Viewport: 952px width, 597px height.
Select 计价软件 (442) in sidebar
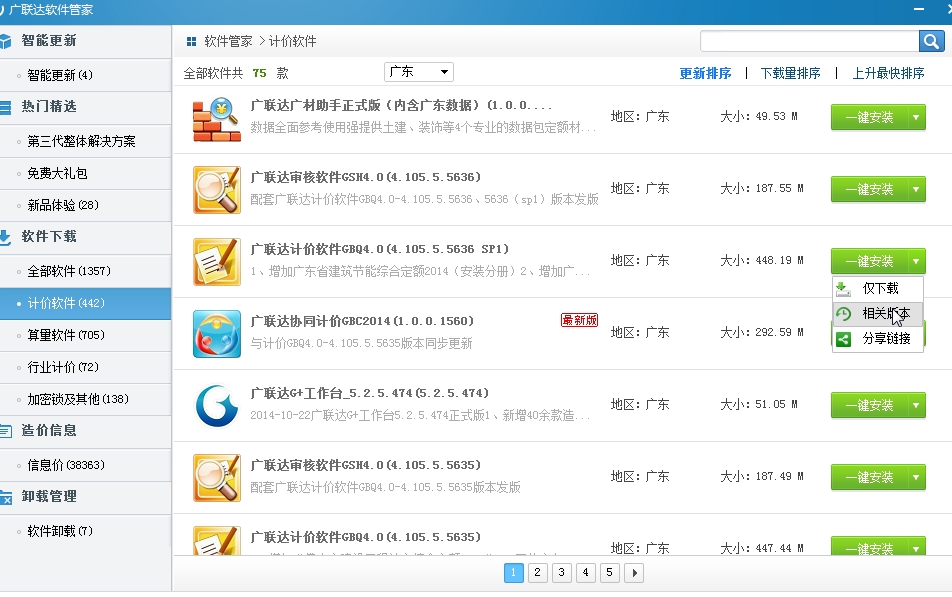tap(85, 303)
